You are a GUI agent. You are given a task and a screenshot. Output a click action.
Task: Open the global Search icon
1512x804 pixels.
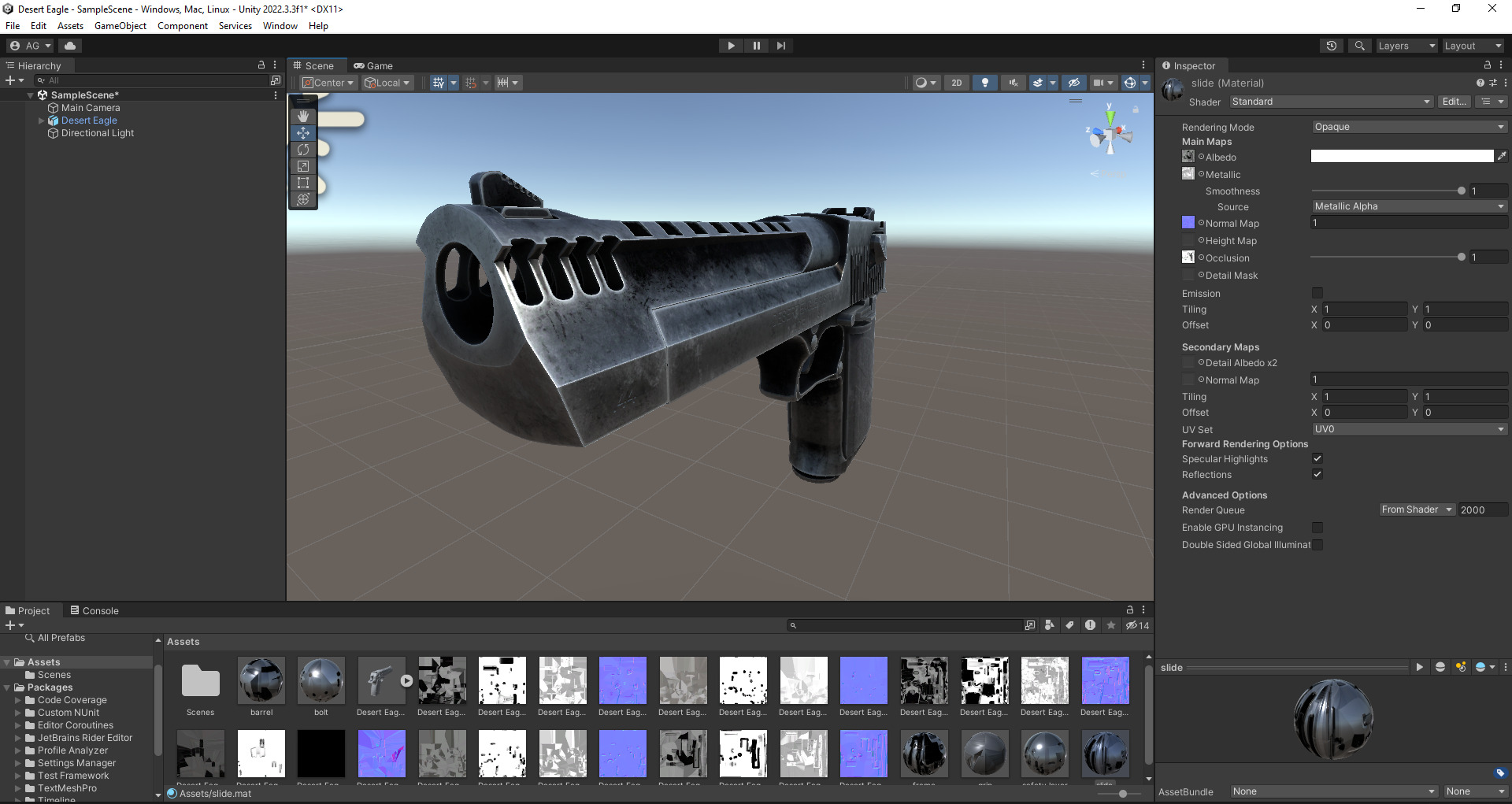tap(1359, 46)
